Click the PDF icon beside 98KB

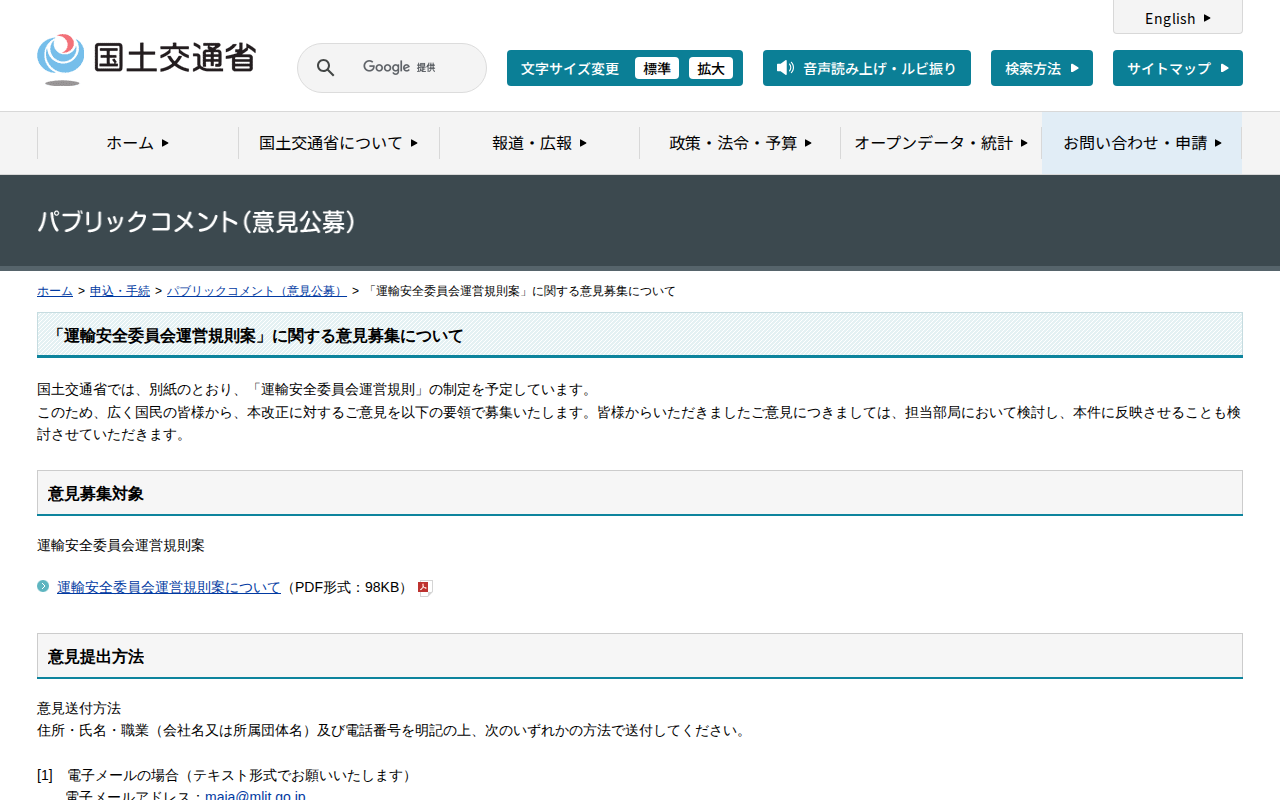424,588
